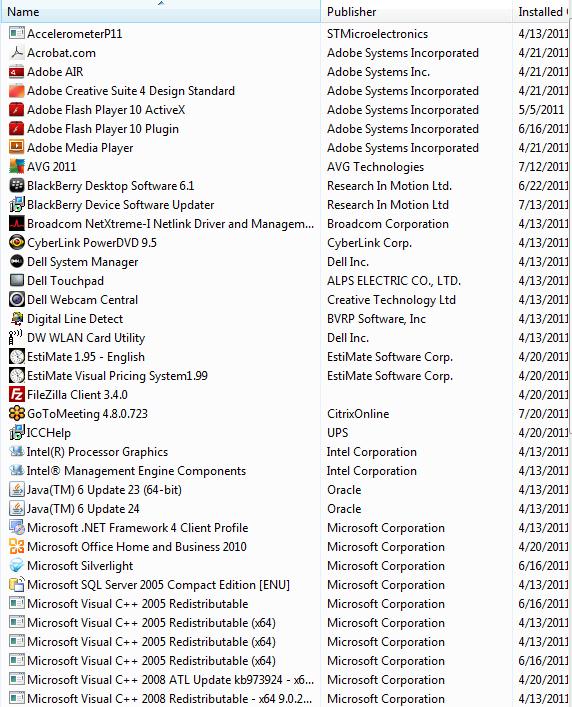The image size is (572, 707).
Task: Select Microsoft Visual C++ 2008 Redistributable x64 row
Action: pos(286,698)
